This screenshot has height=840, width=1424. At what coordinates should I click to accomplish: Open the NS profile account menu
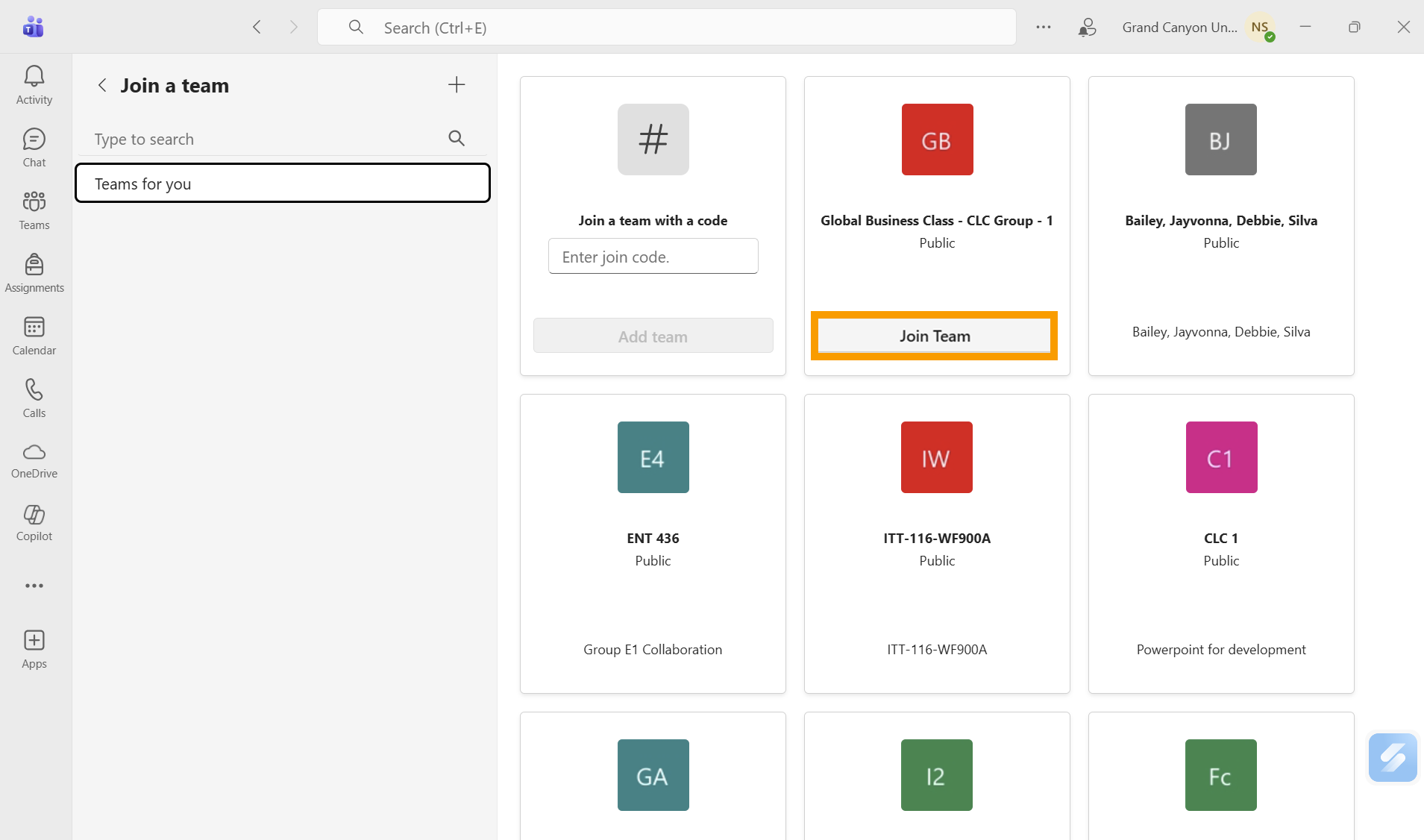pyautogui.click(x=1261, y=28)
